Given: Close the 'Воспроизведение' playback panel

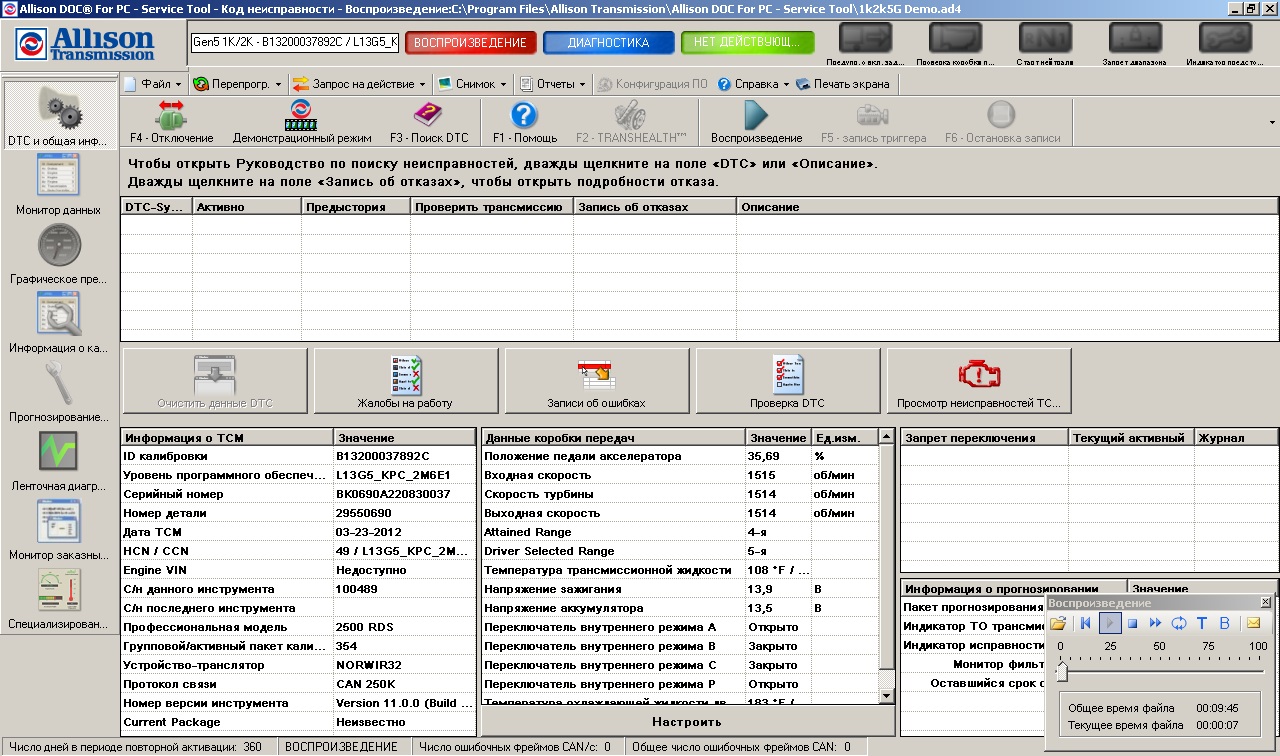Looking at the screenshot, I should [1265, 602].
